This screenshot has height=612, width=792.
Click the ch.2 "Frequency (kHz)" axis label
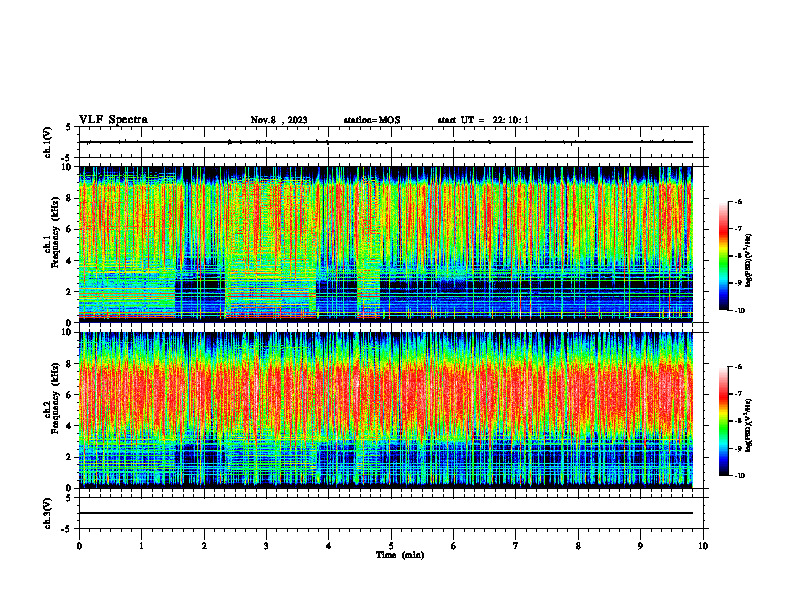(55, 398)
